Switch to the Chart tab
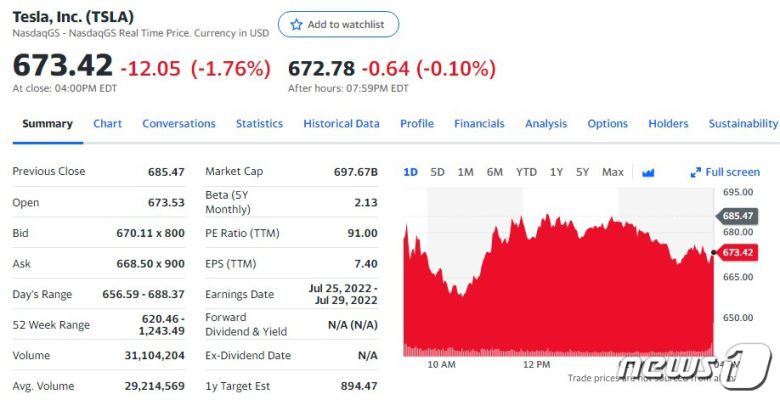Screen dimensions: 780x400 click(107, 124)
